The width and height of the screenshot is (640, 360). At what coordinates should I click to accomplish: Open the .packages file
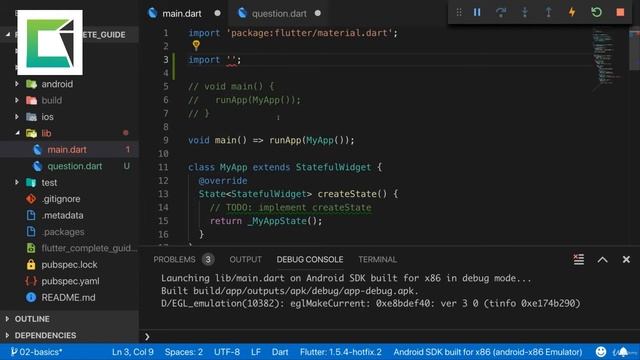click(x=63, y=232)
